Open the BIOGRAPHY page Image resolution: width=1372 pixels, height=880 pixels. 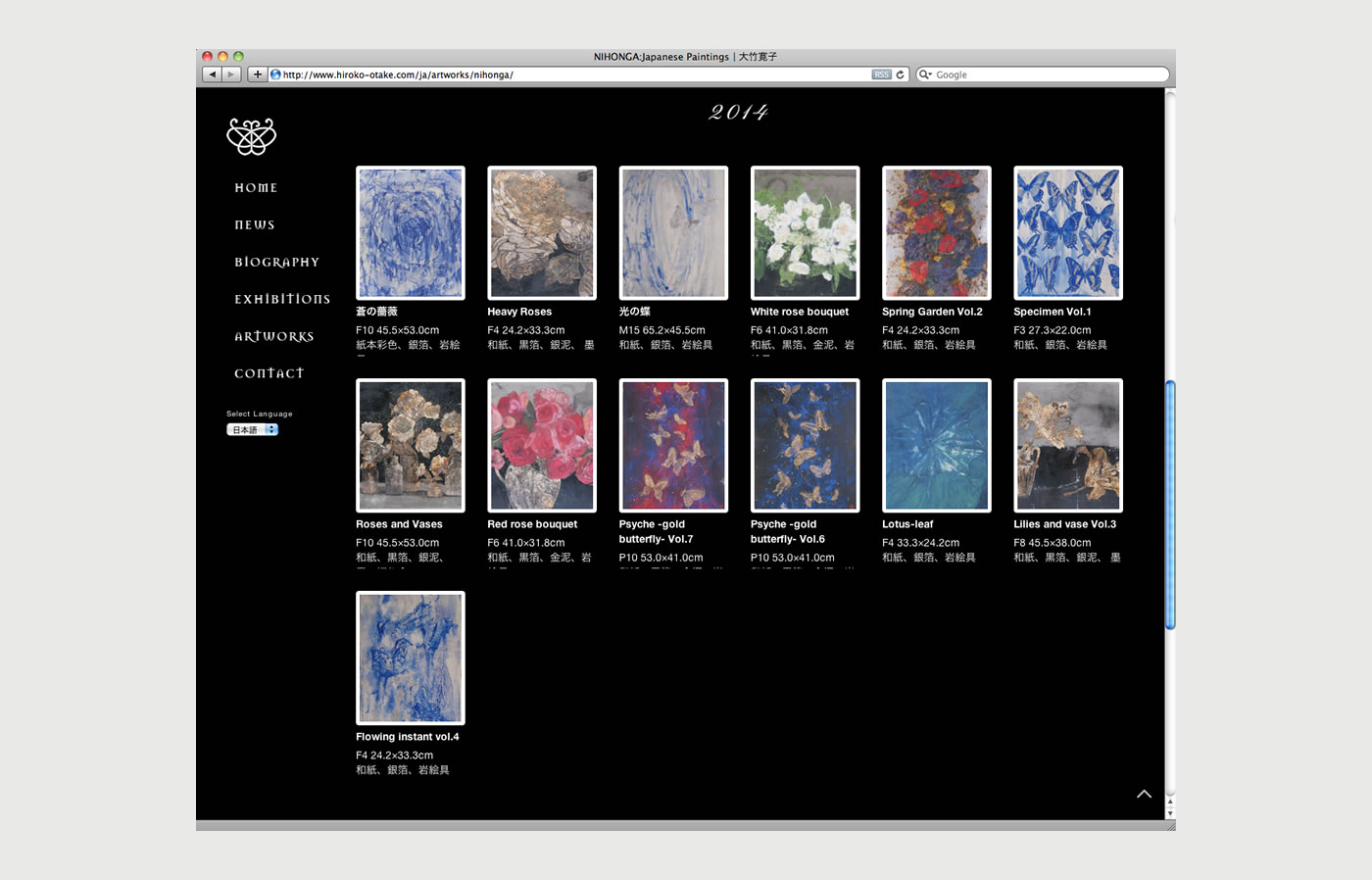coord(277,263)
